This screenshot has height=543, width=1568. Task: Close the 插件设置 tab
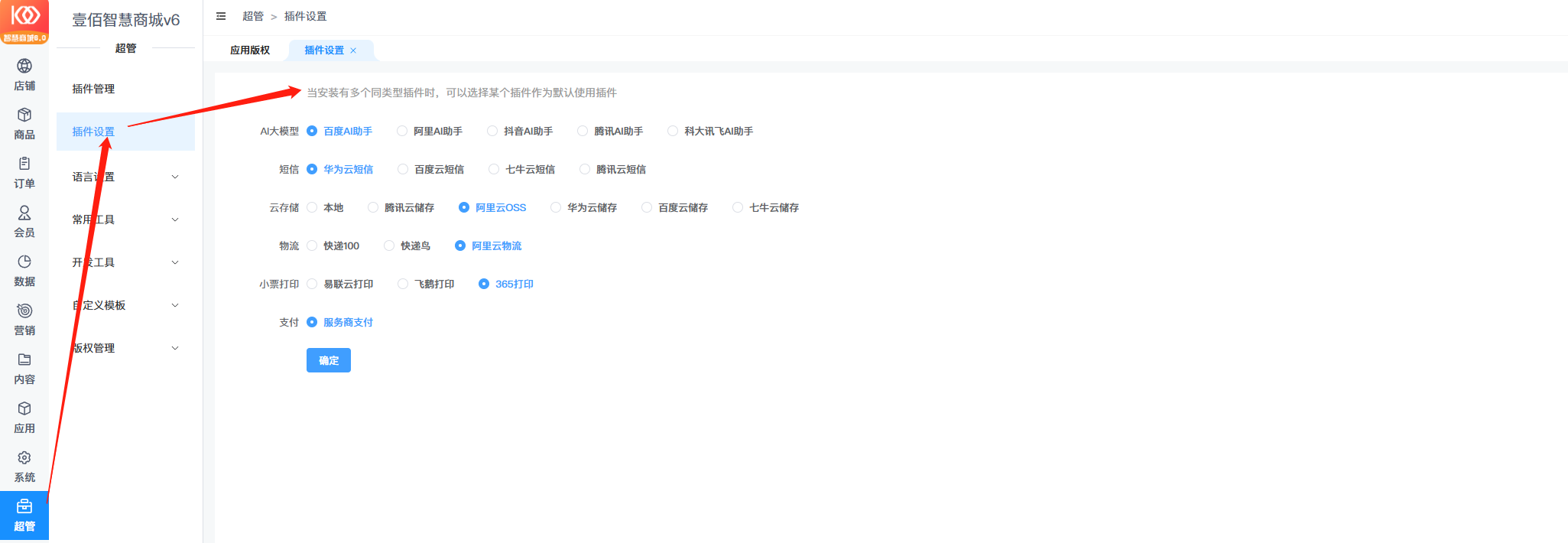[x=353, y=50]
